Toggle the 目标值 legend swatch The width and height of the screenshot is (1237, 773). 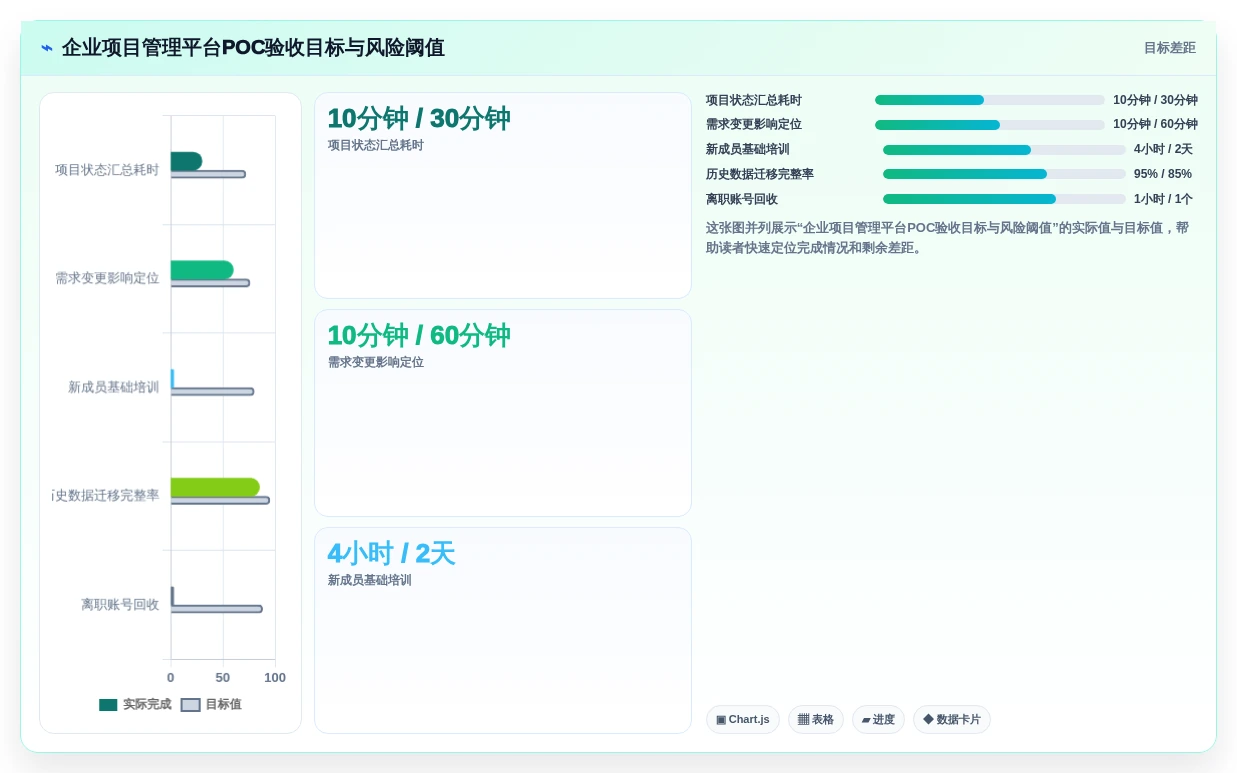[190, 705]
